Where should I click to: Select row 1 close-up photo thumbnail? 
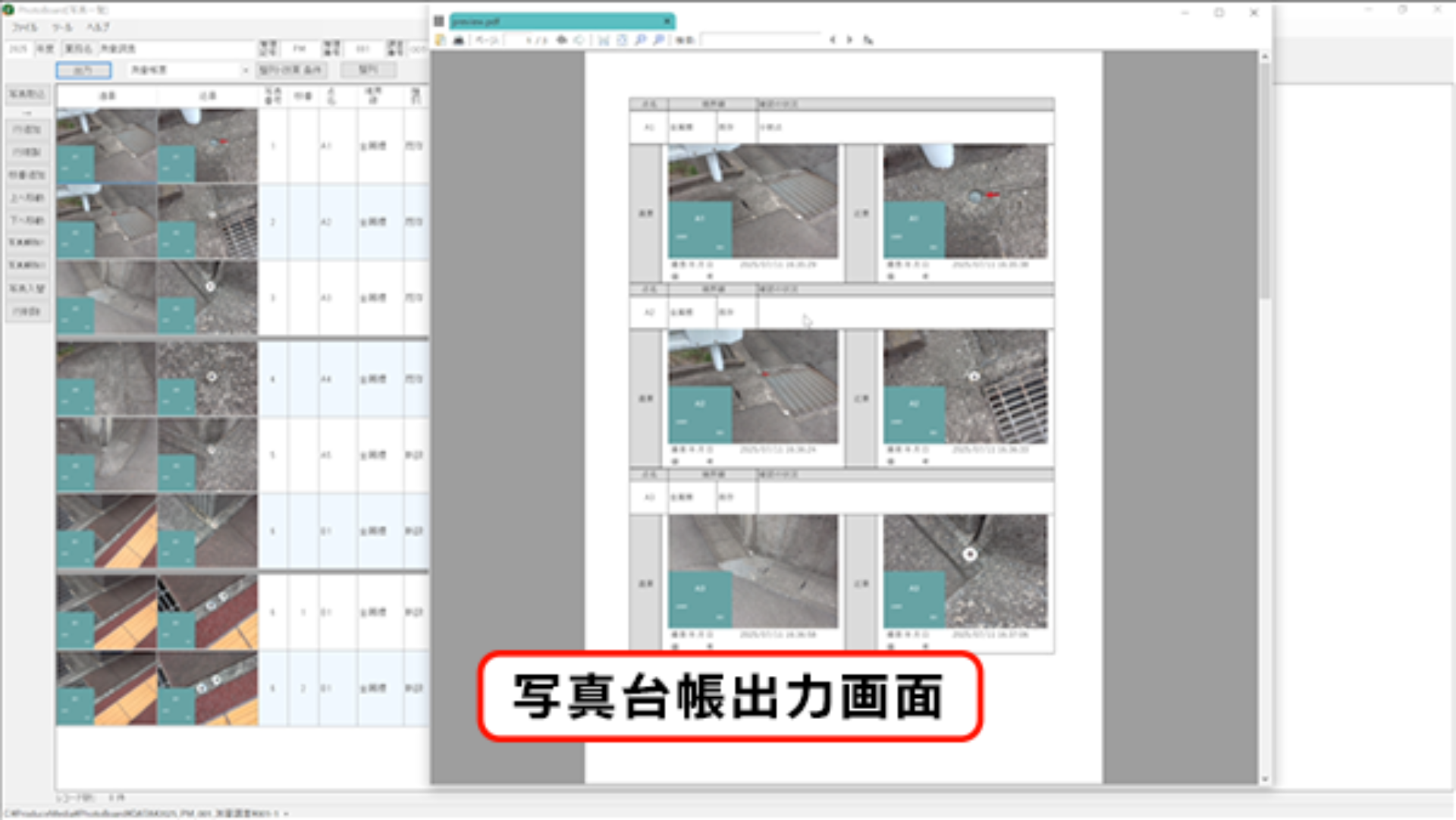208,146
